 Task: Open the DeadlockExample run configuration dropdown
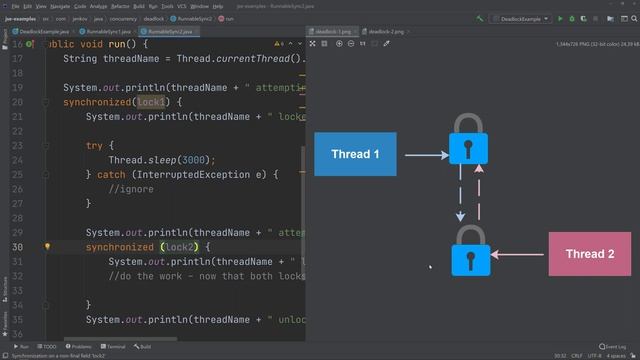(x=521, y=19)
